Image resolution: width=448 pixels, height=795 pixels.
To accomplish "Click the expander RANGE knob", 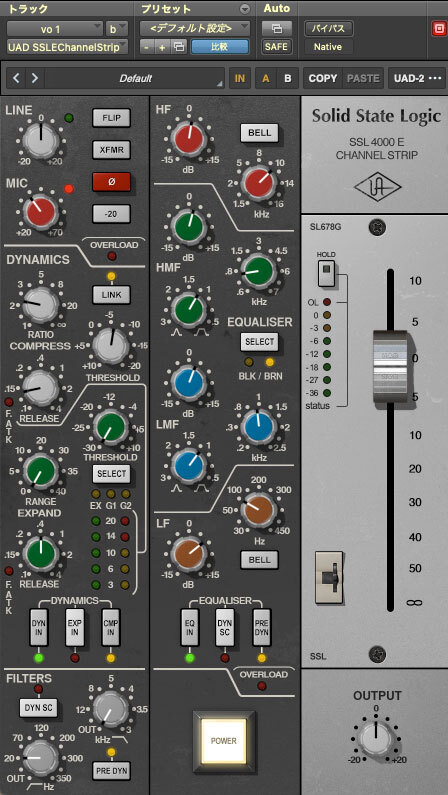I will (42, 472).
